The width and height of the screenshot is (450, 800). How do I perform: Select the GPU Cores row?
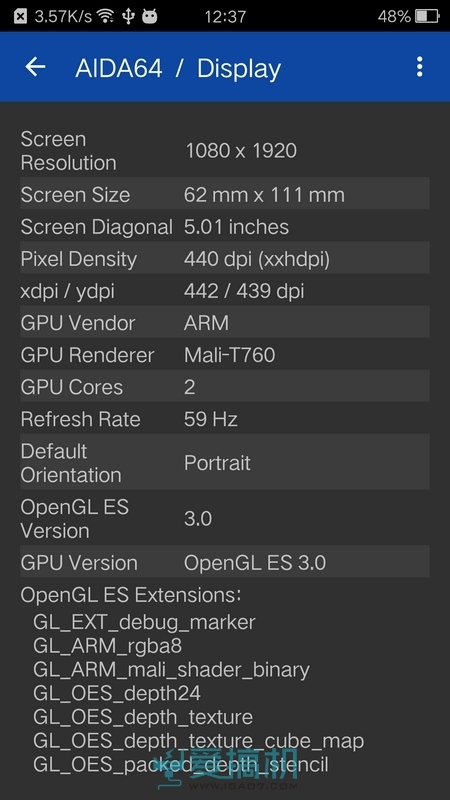[225, 387]
